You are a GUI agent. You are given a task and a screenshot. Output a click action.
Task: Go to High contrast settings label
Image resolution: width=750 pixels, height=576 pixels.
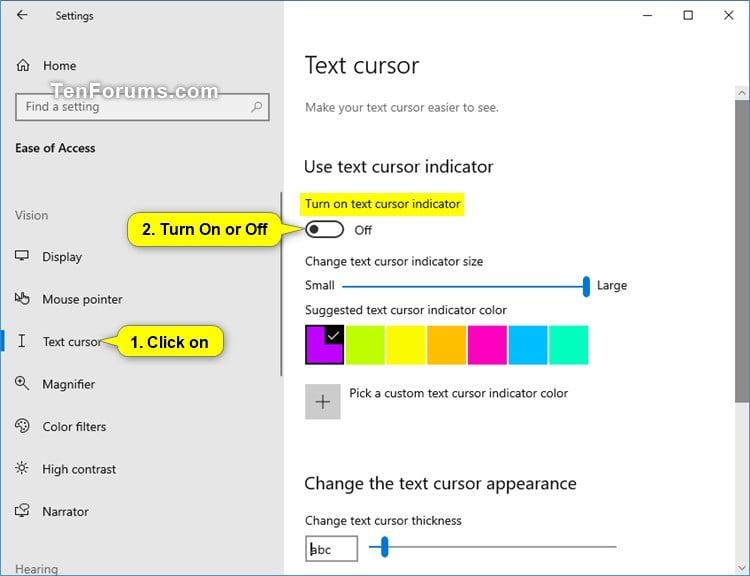pyautogui.click(x=79, y=469)
